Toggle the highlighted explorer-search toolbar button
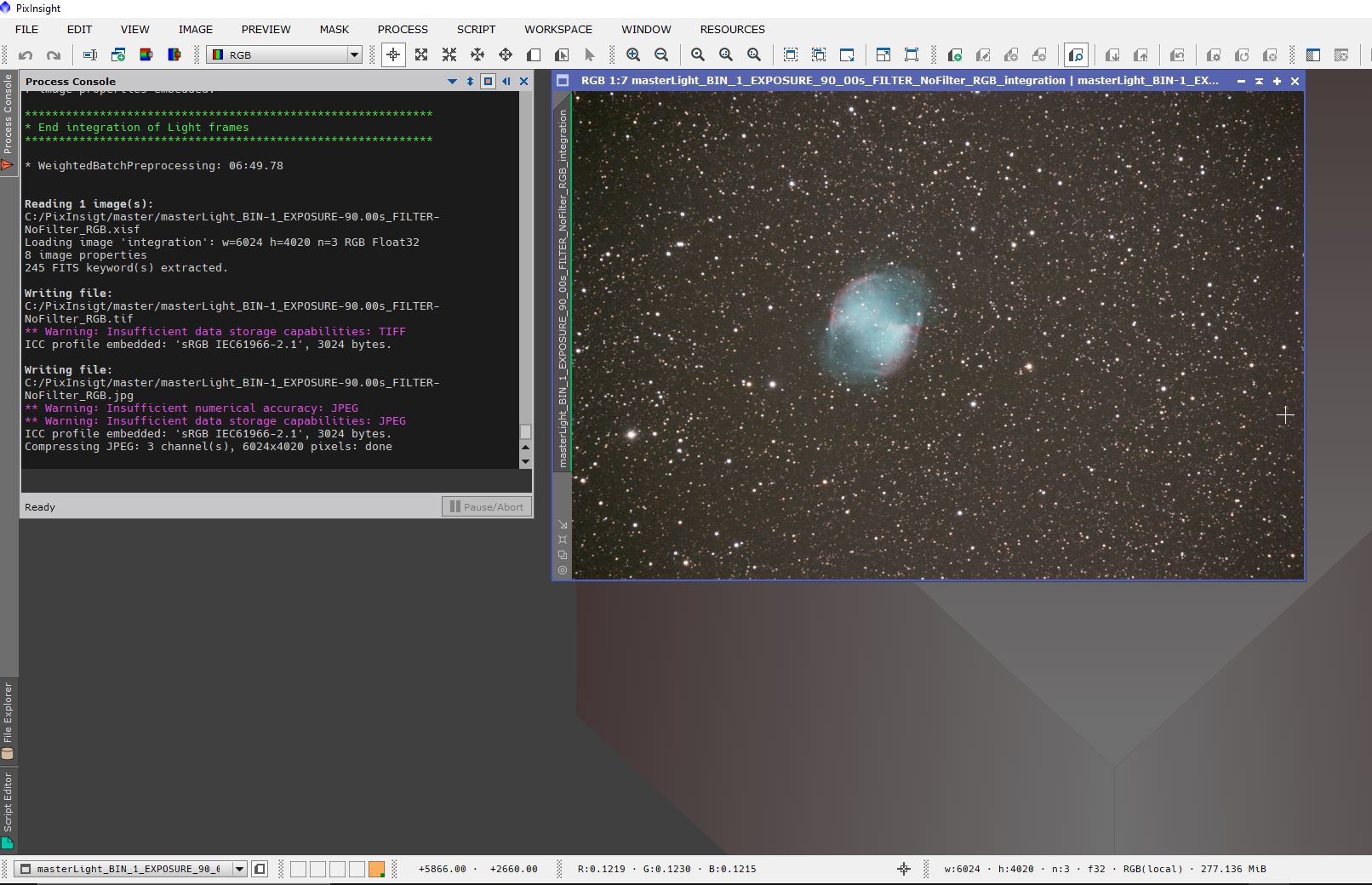1372x885 pixels. coord(1076,55)
